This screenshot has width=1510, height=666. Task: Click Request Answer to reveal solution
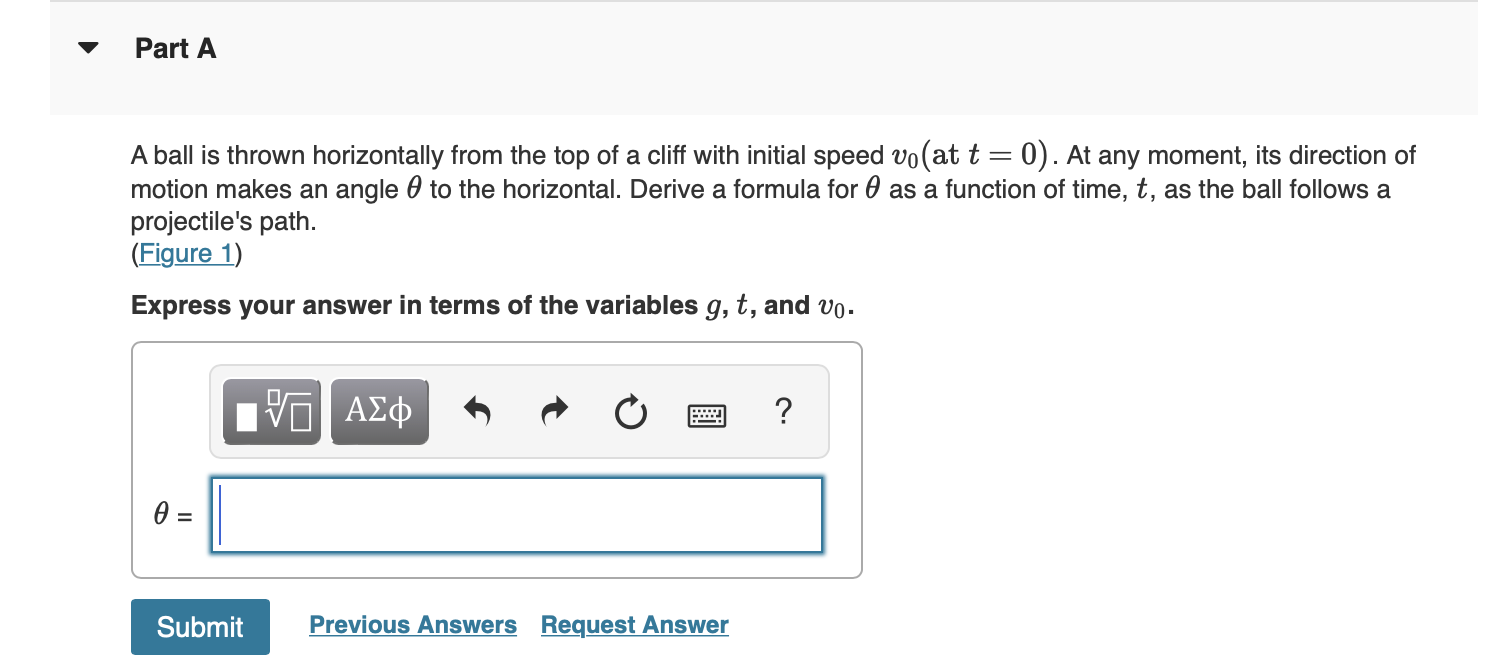[634, 624]
